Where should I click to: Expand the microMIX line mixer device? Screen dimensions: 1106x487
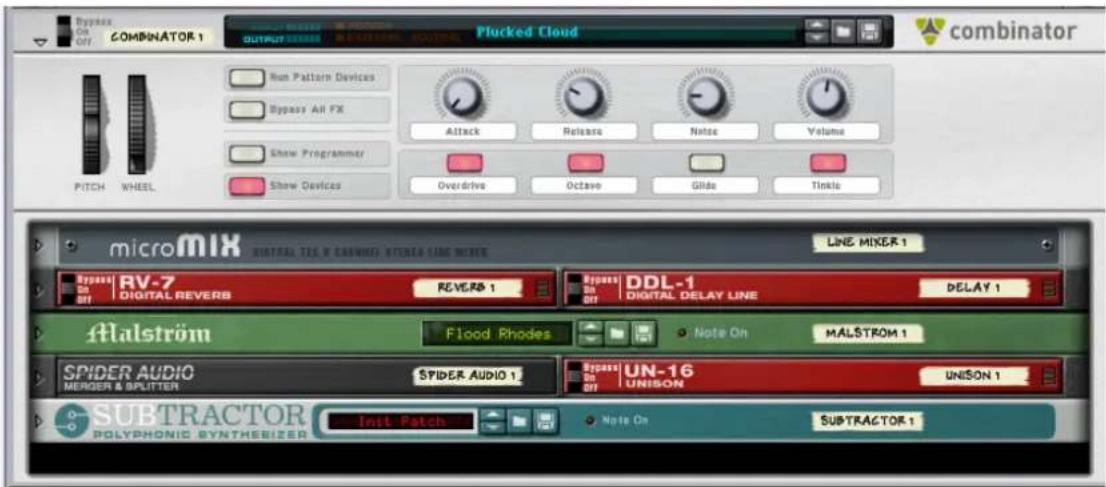(40, 246)
